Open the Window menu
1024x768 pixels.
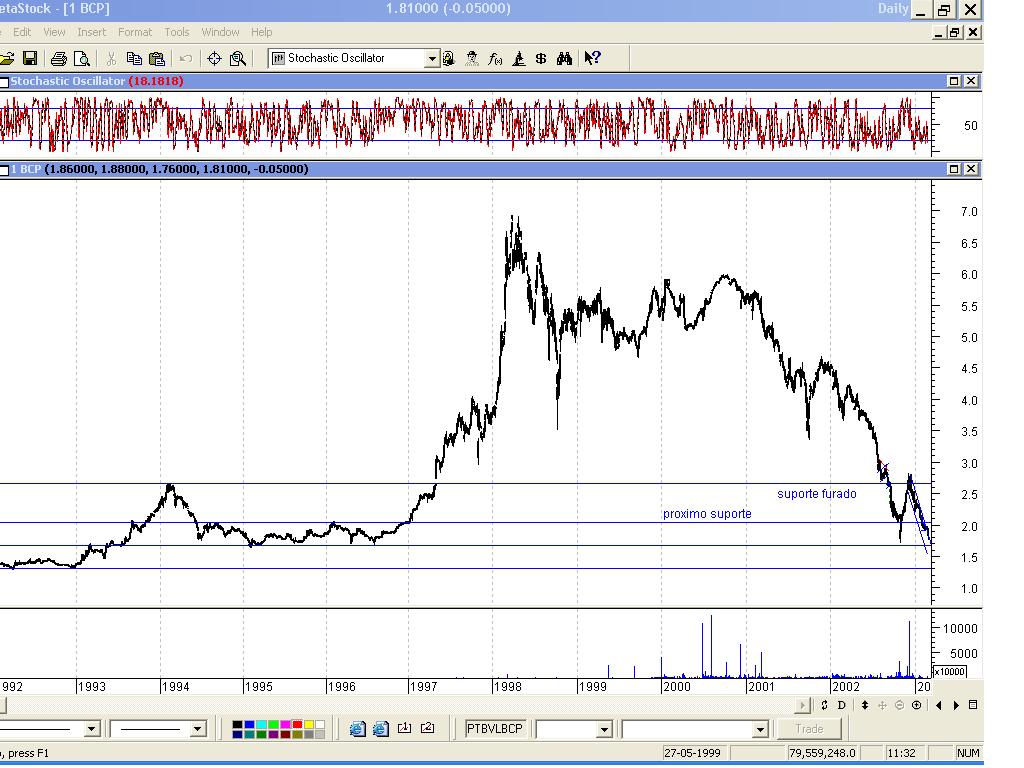pyautogui.click(x=220, y=32)
